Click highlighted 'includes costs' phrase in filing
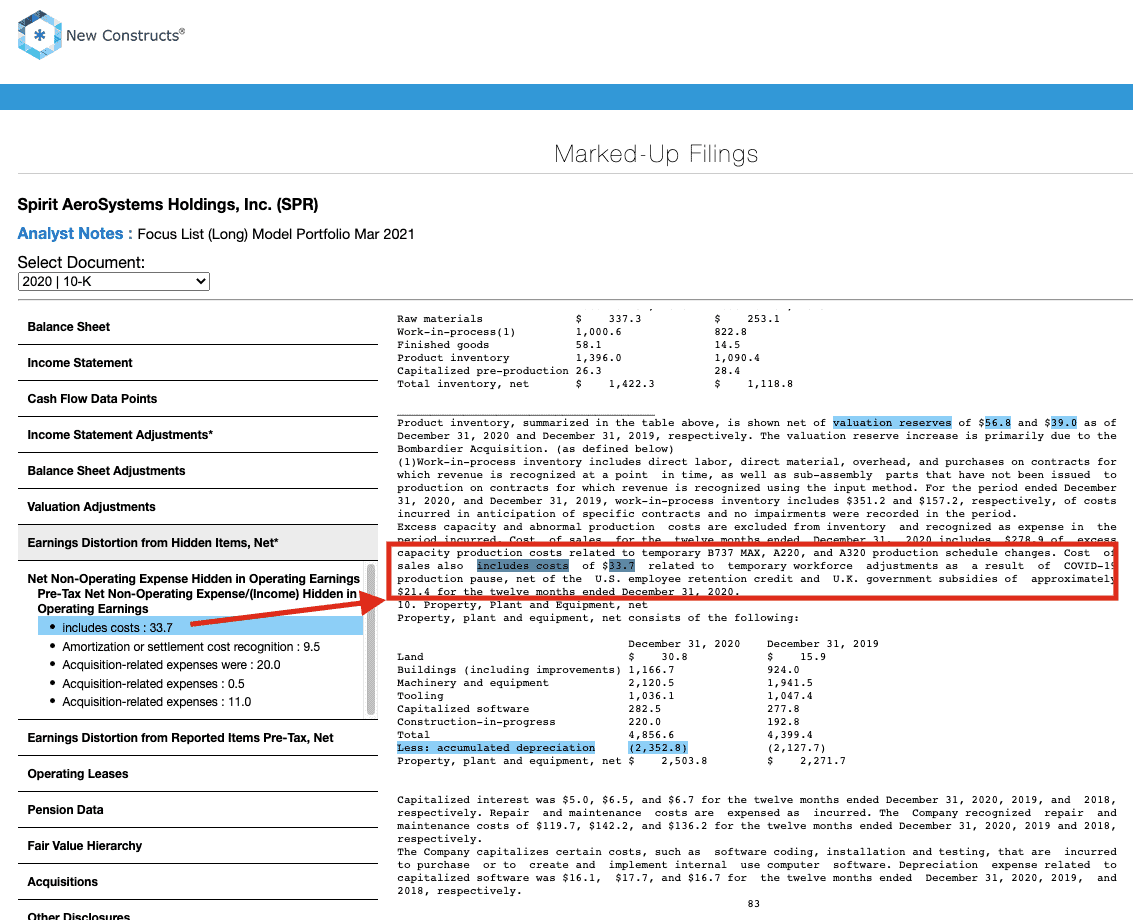 point(522,566)
